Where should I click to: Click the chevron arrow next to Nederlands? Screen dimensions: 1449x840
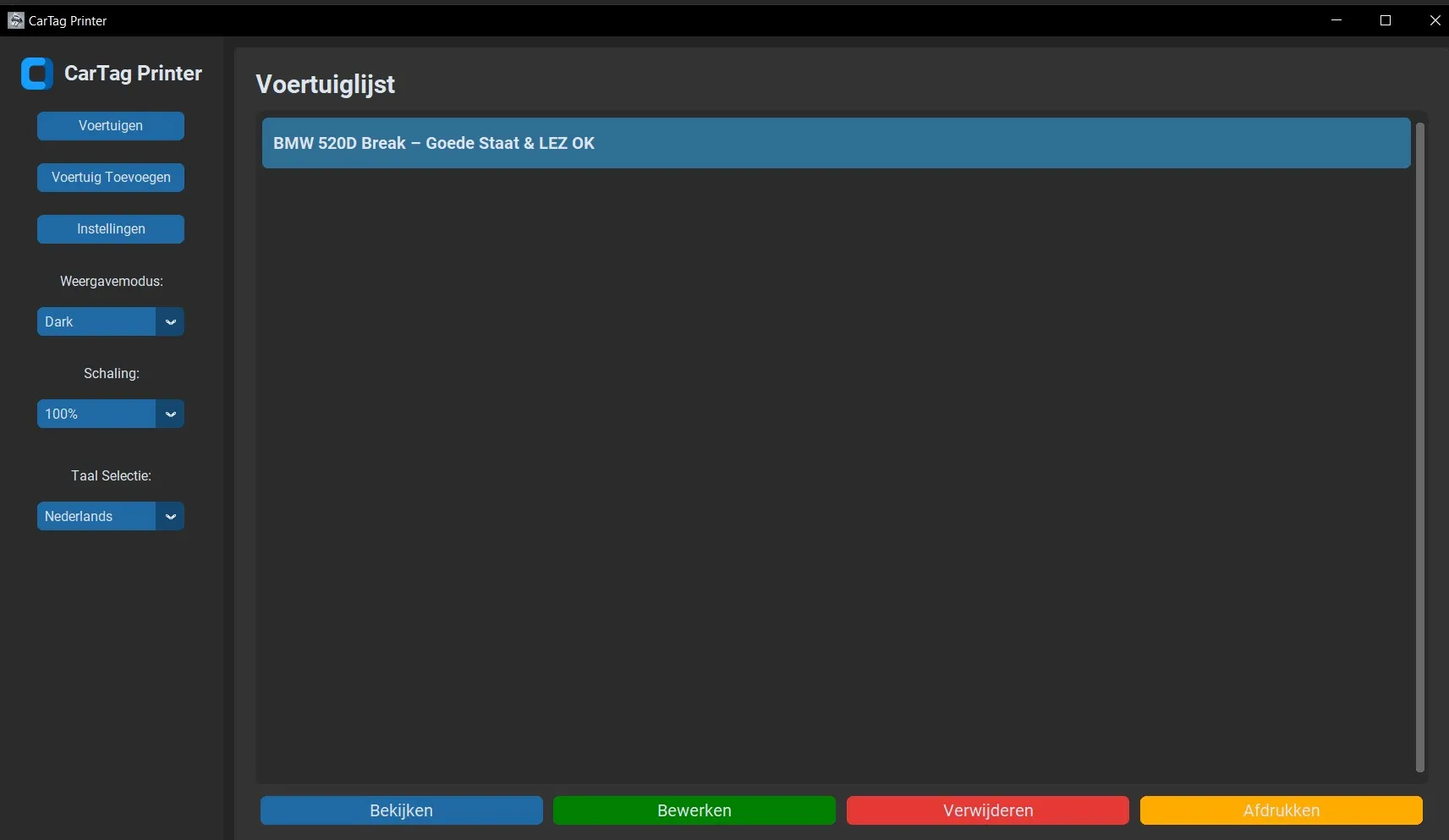171,516
